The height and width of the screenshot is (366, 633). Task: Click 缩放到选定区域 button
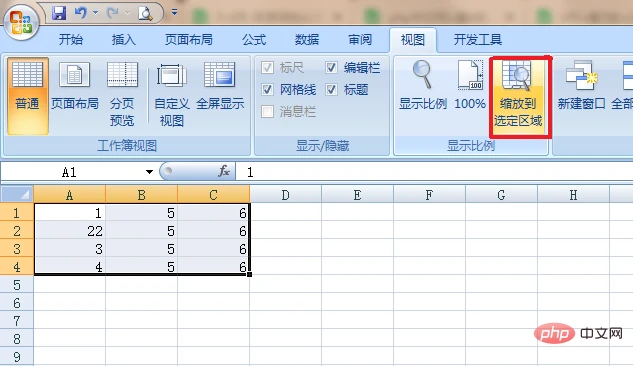(x=518, y=96)
